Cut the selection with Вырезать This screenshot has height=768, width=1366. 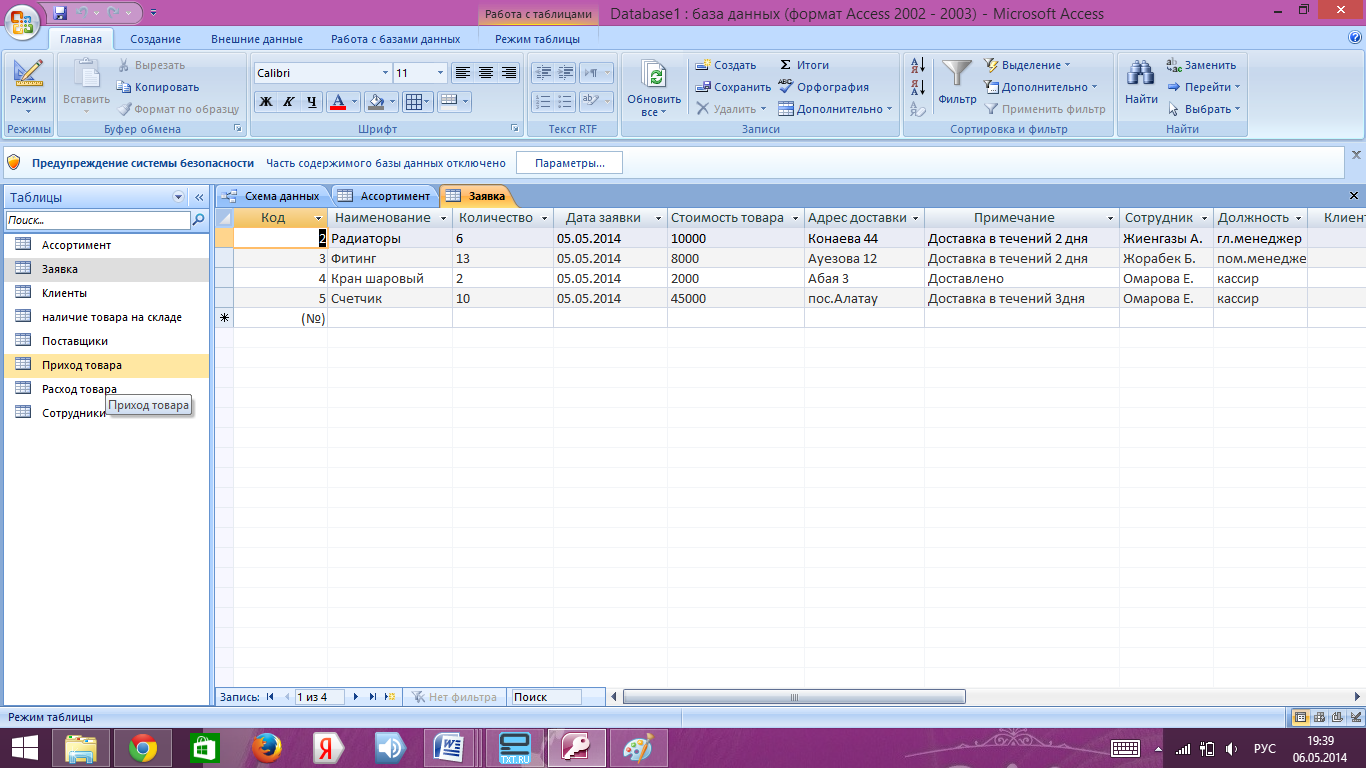click(x=151, y=65)
